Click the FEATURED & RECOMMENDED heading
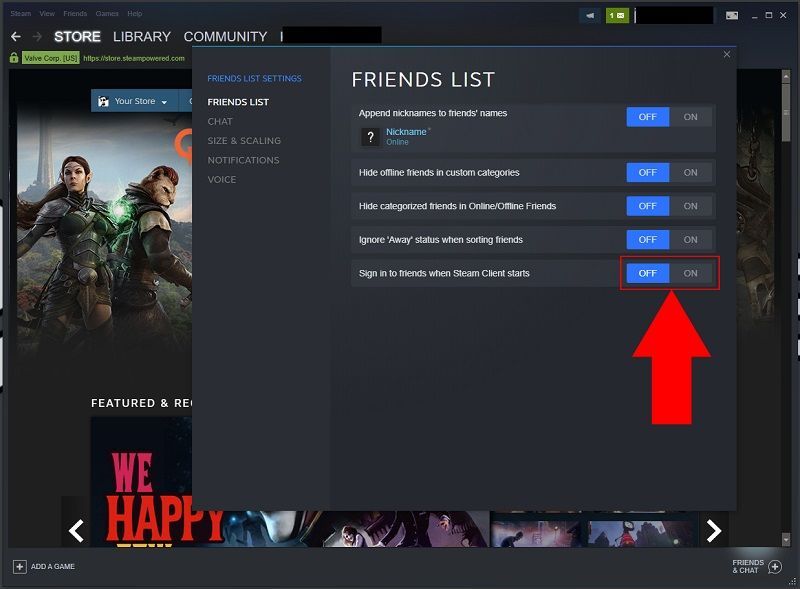 click(x=141, y=403)
